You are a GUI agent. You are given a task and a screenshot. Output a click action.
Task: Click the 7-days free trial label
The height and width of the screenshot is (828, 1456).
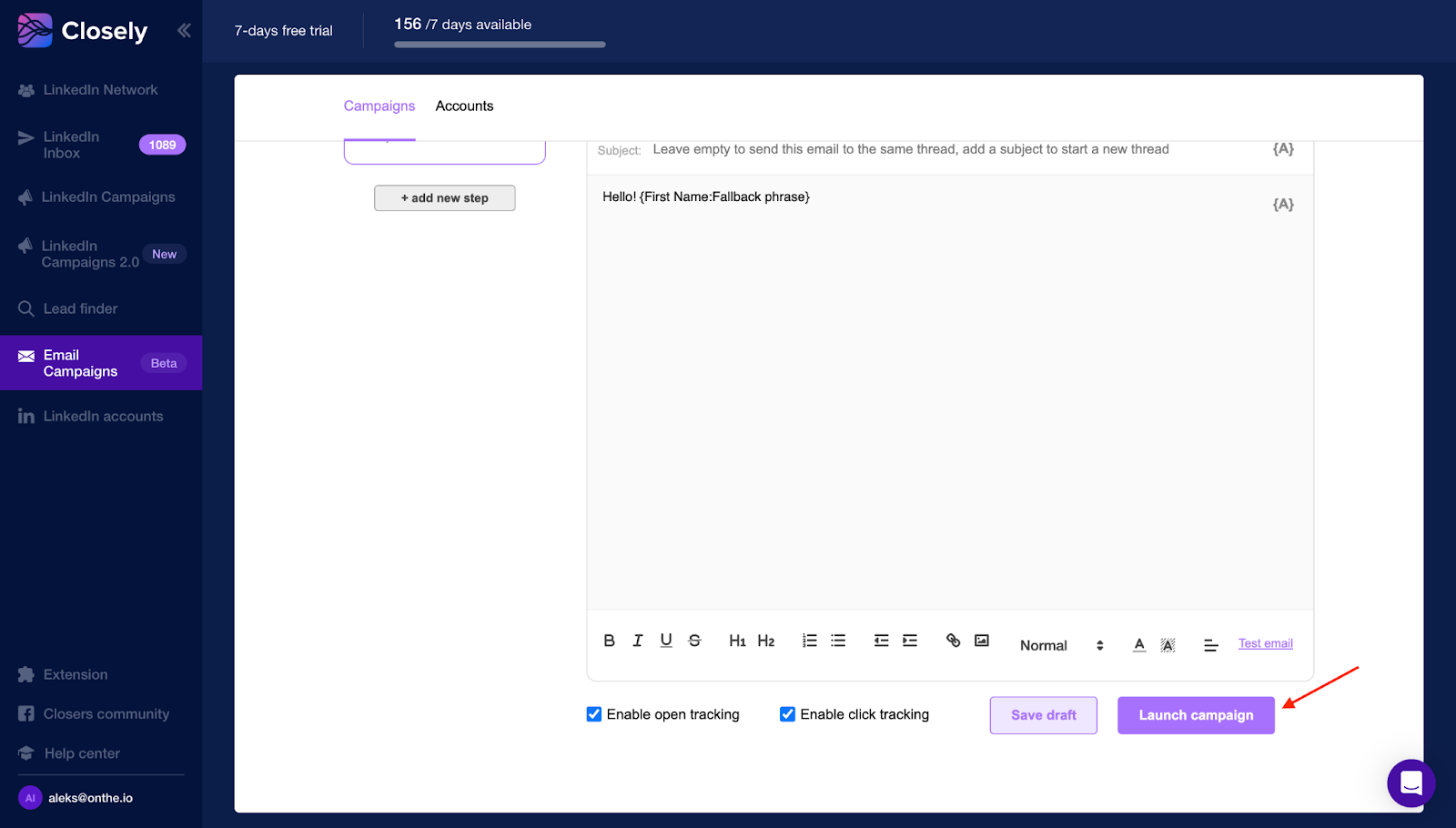coord(284,31)
